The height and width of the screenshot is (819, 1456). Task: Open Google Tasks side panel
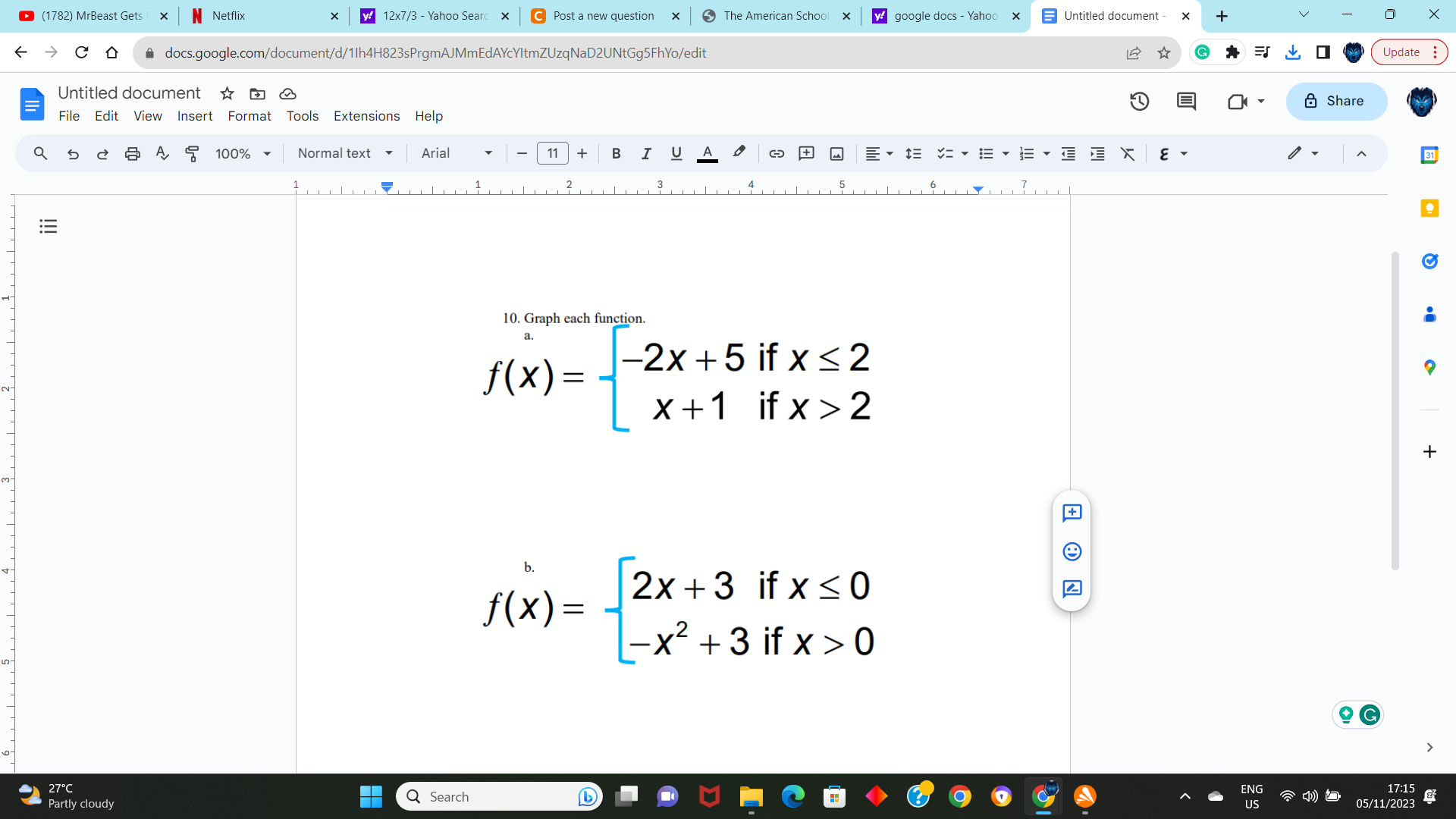click(x=1429, y=262)
